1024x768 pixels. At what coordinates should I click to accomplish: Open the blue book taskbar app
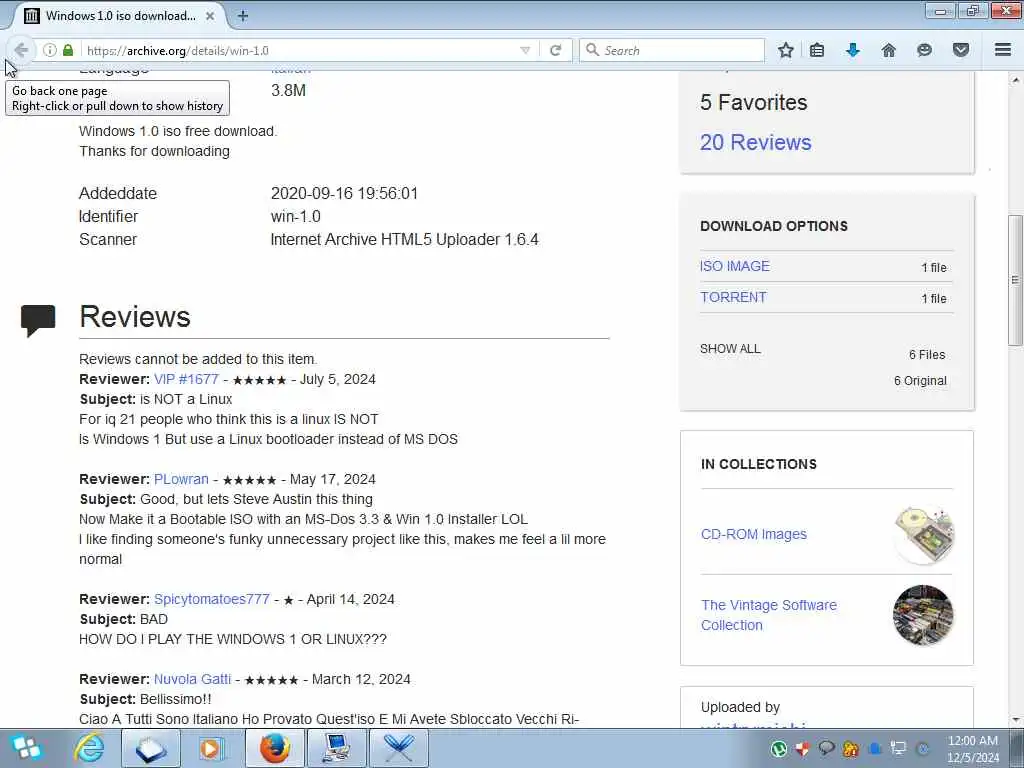tap(150, 748)
